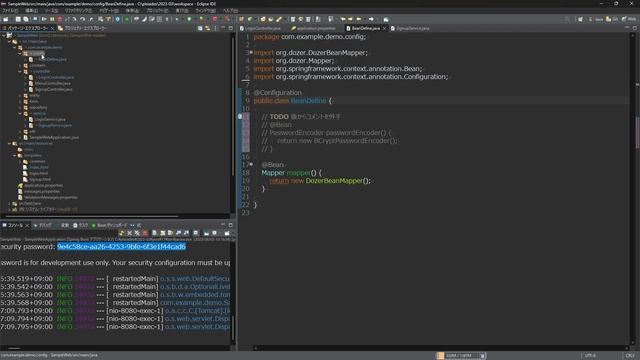The width and height of the screenshot is (640, 360).
Task: Select BeanDefine.java in Package Explorer
Action: 48,60
